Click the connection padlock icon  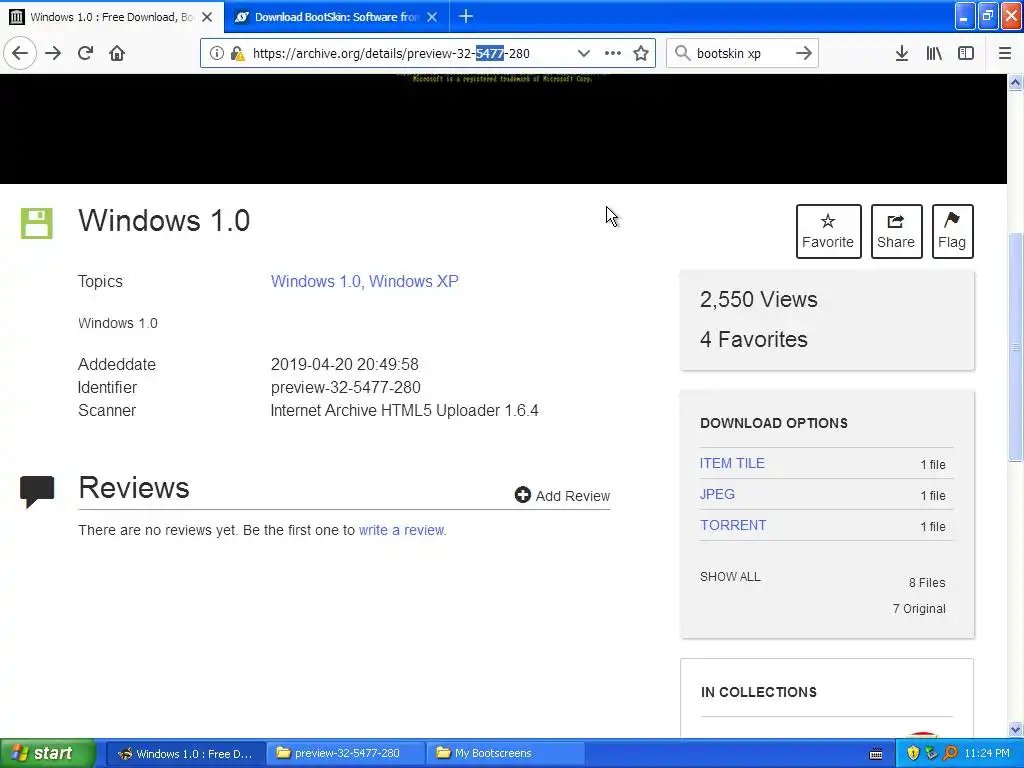[x=238, y=53]
